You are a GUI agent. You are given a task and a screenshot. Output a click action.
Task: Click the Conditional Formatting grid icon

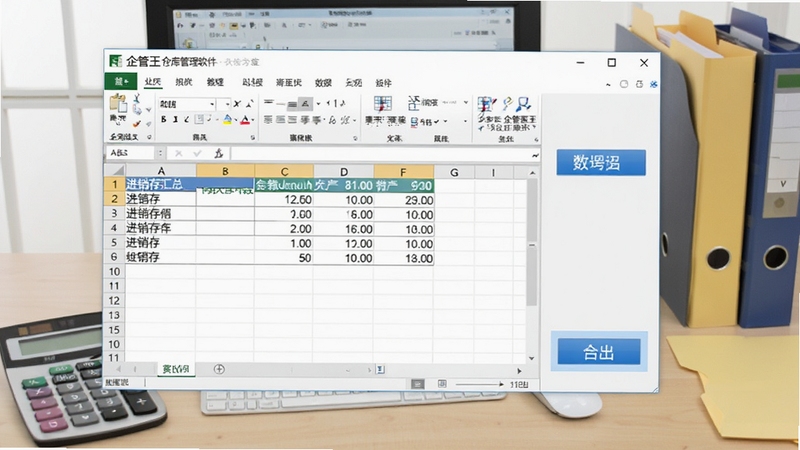[x=382, y=104]
